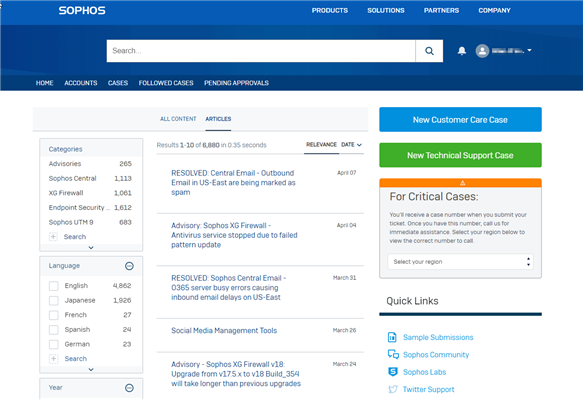Collapse Language section with minus icon
Image resolution: width=583 pixels, height=400 pixels.
(x=129, y=266)
